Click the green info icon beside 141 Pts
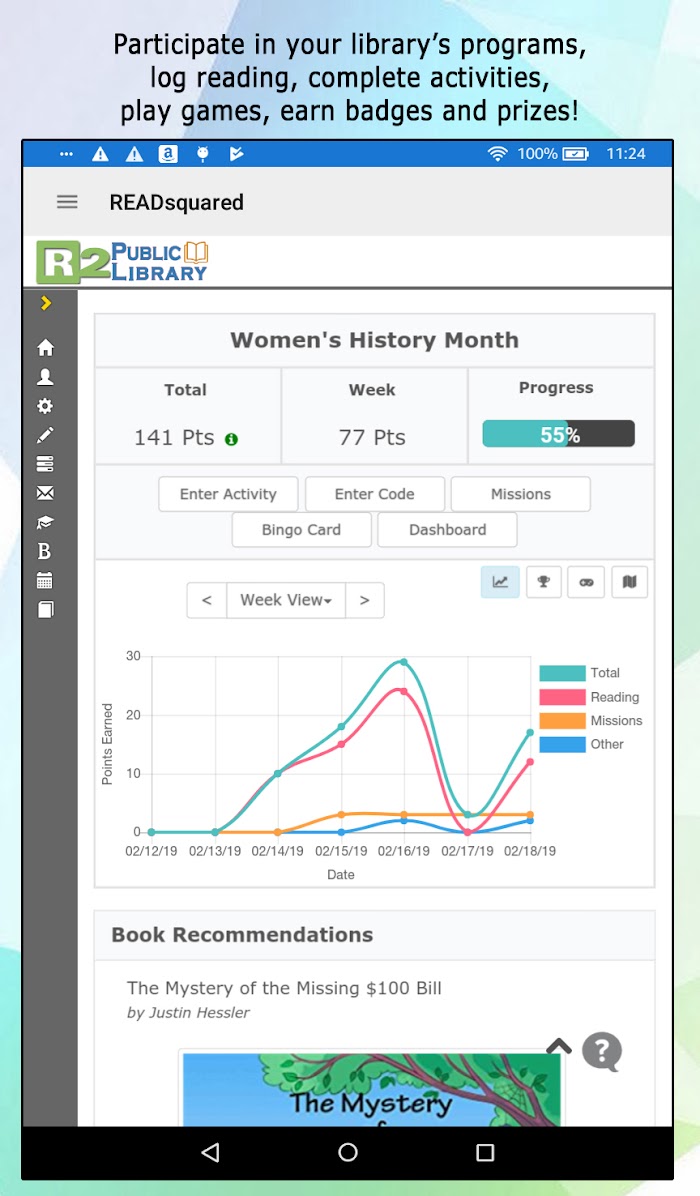 pyautogui.click(x=231, y=439)
